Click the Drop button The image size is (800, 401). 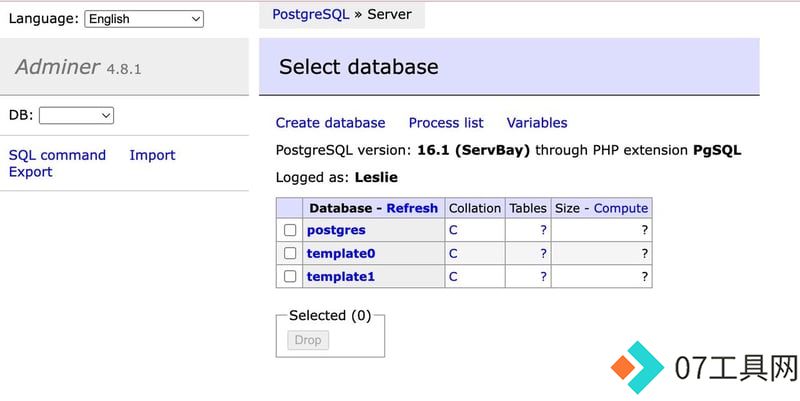pyautogui.click(x=308, y=340)
